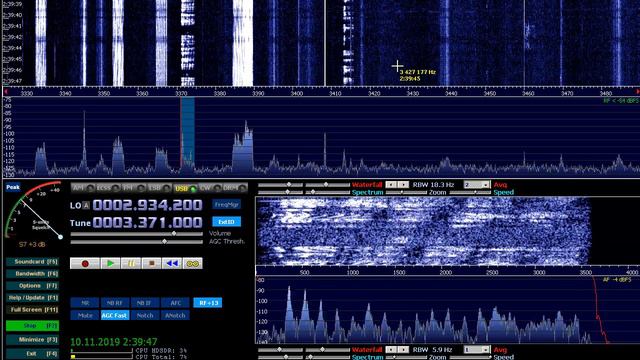The image size is (640, 360).
Task: Click the red right arrow on RF frequency scale
Action: [x=637, y=91]
